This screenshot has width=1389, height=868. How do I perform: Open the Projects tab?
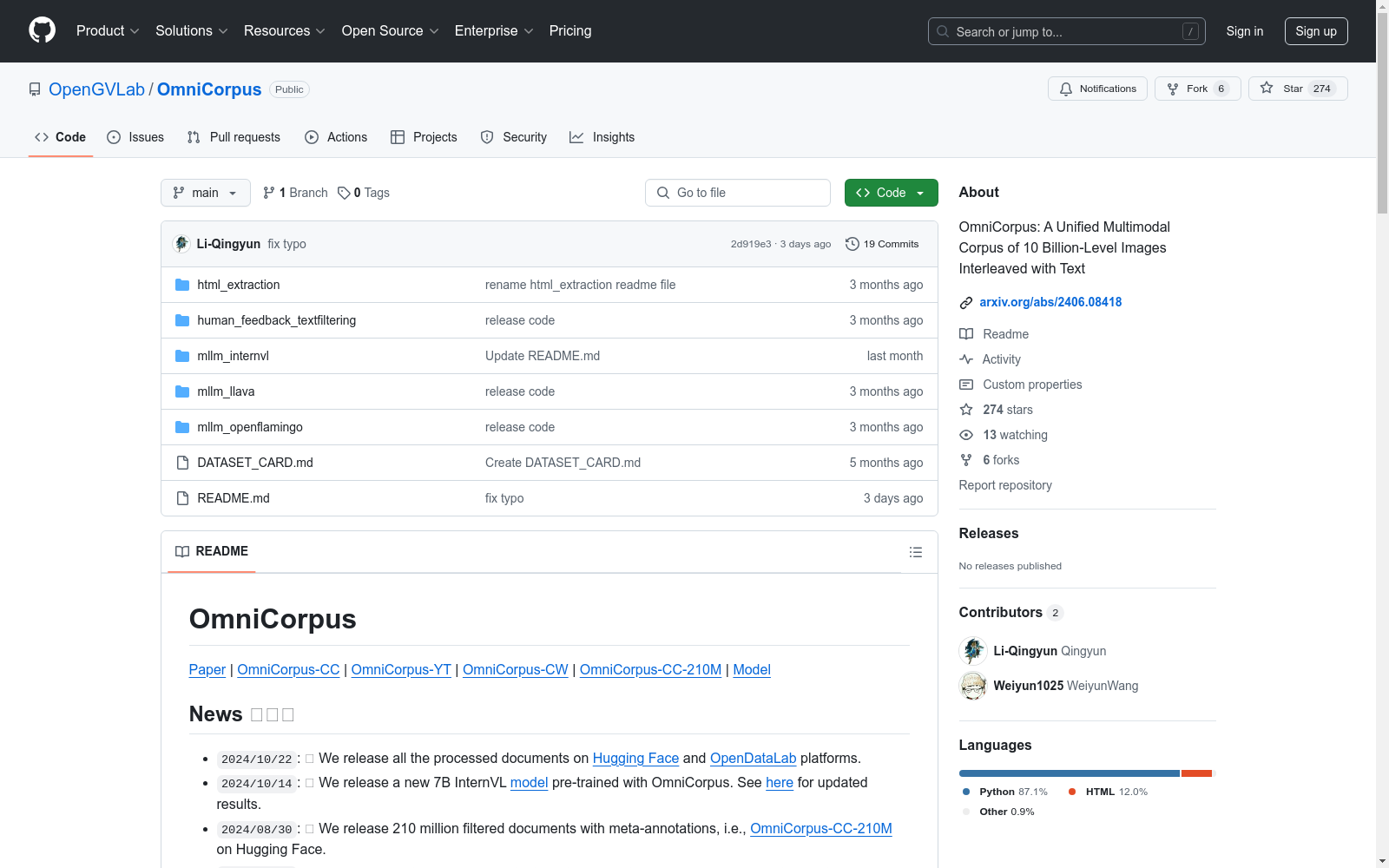424,137
